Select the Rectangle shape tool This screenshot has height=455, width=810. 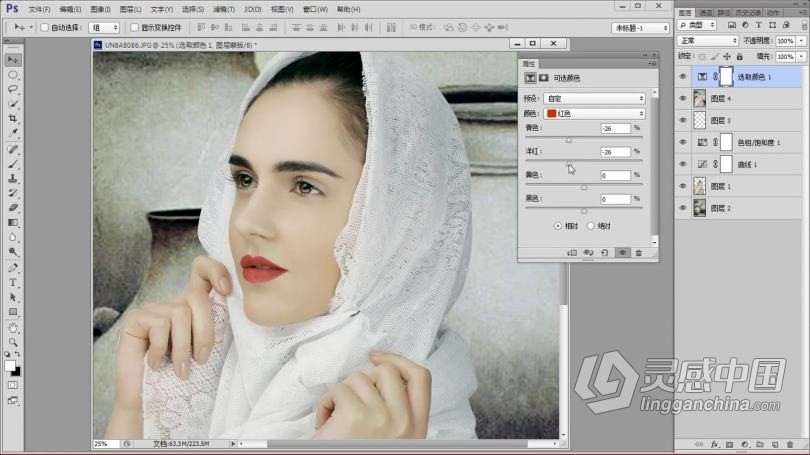point(13,312)
